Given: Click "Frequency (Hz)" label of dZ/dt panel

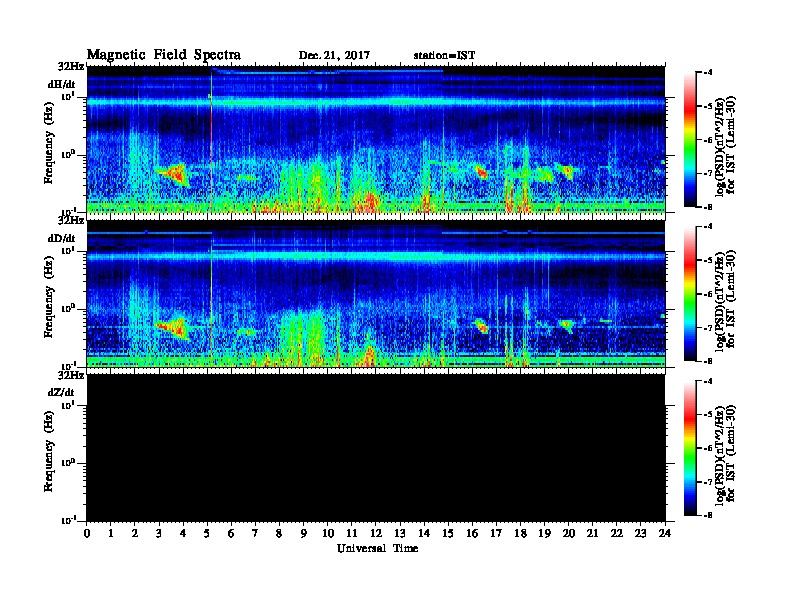Looking at the screenshot, I should tap(49, 451).
